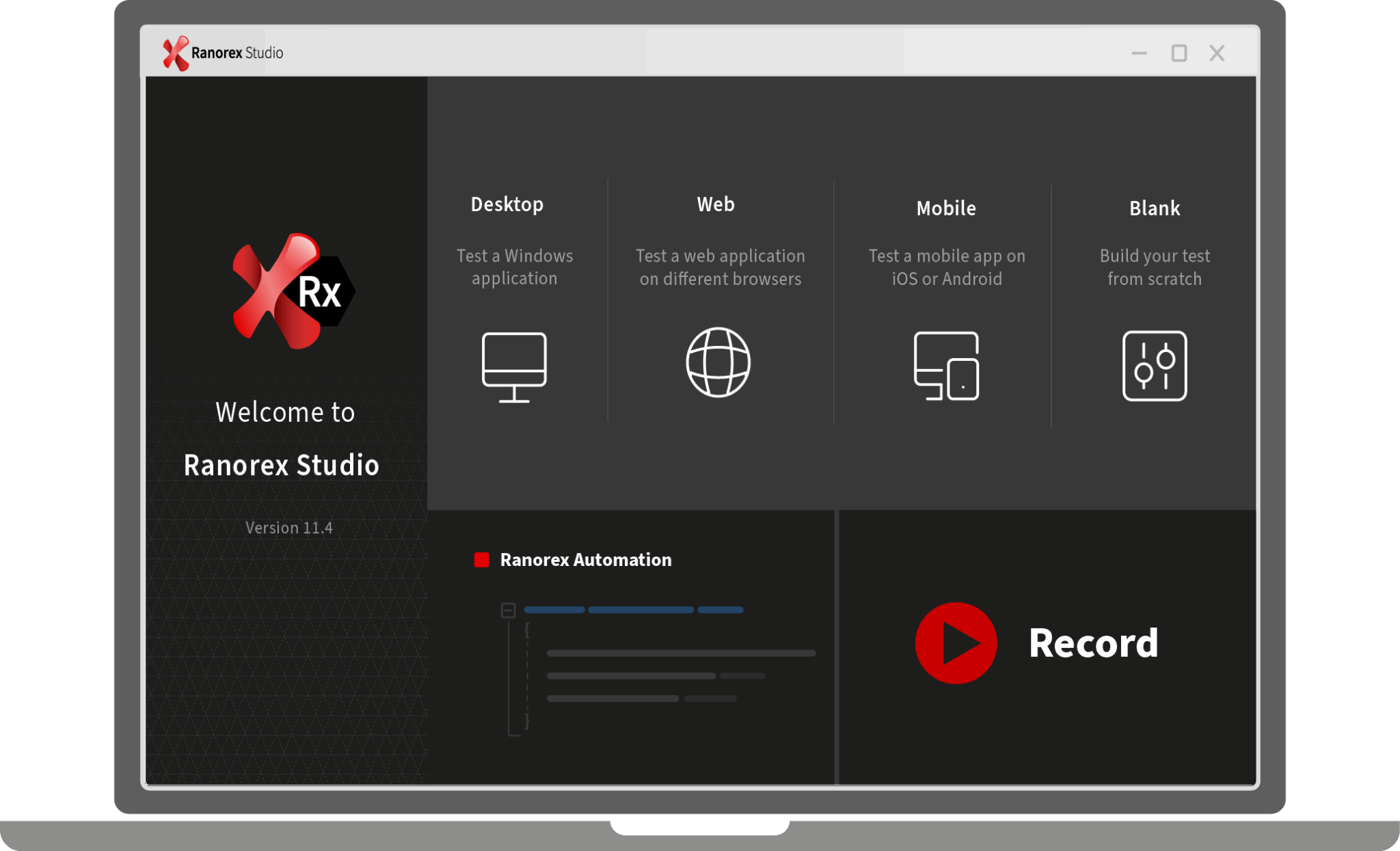Click the red square beside Ranorex Automation
This screenshot has height=851, width=1400.
click(482, 559)
